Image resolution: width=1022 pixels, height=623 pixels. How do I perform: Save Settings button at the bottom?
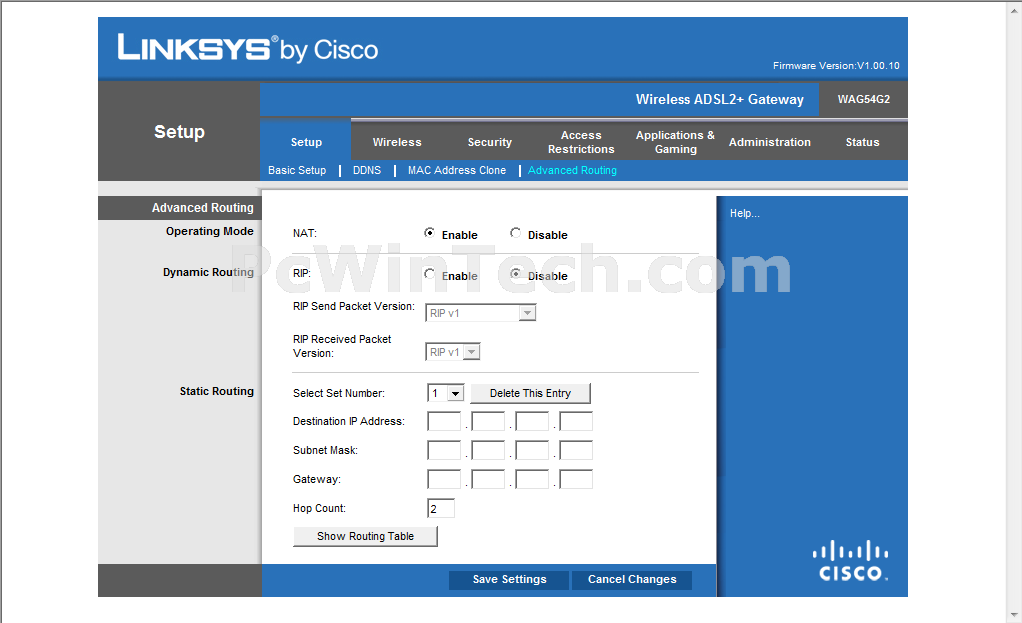click(509, 579)
